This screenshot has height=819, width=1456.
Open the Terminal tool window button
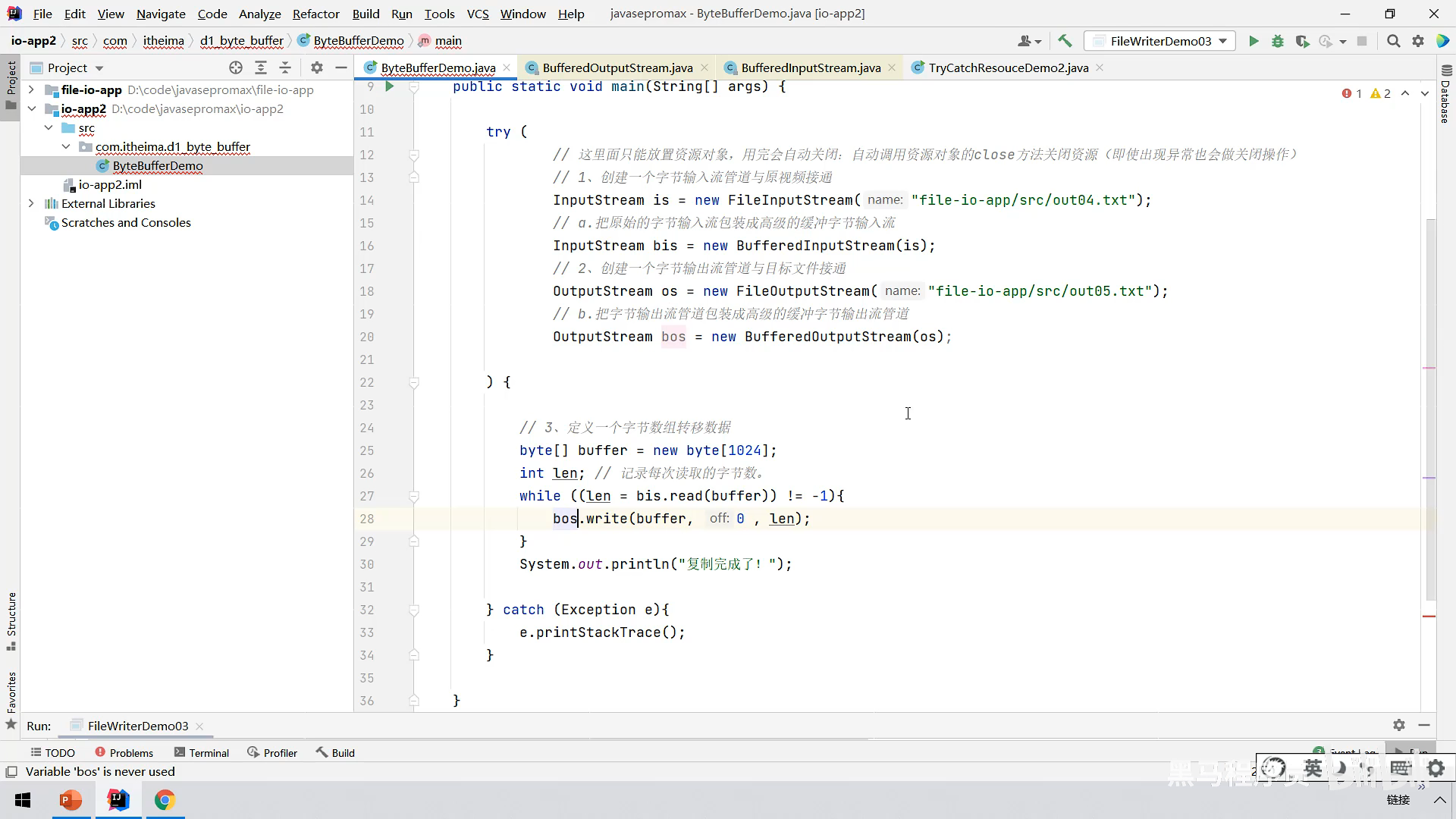coord(201,752)
